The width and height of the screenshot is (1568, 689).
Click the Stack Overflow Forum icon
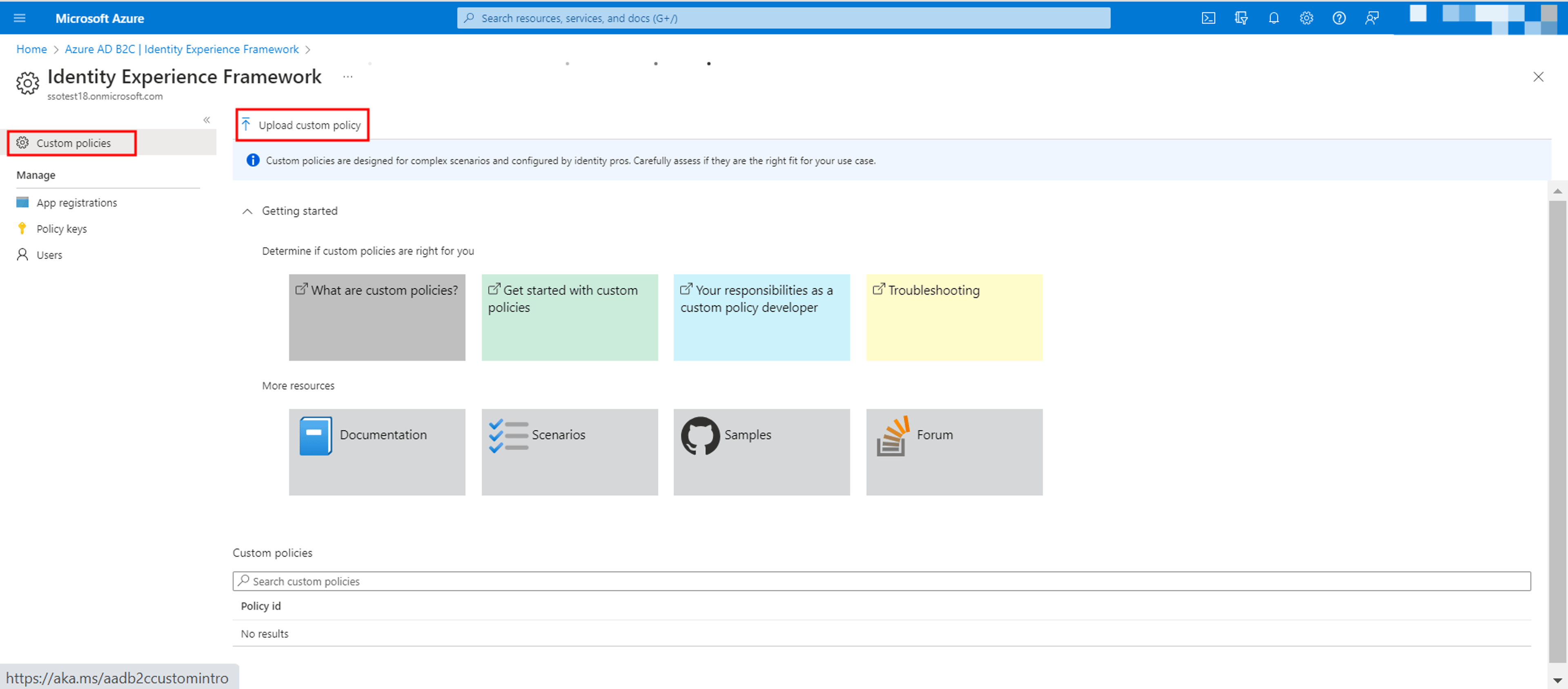coord(893,436)
